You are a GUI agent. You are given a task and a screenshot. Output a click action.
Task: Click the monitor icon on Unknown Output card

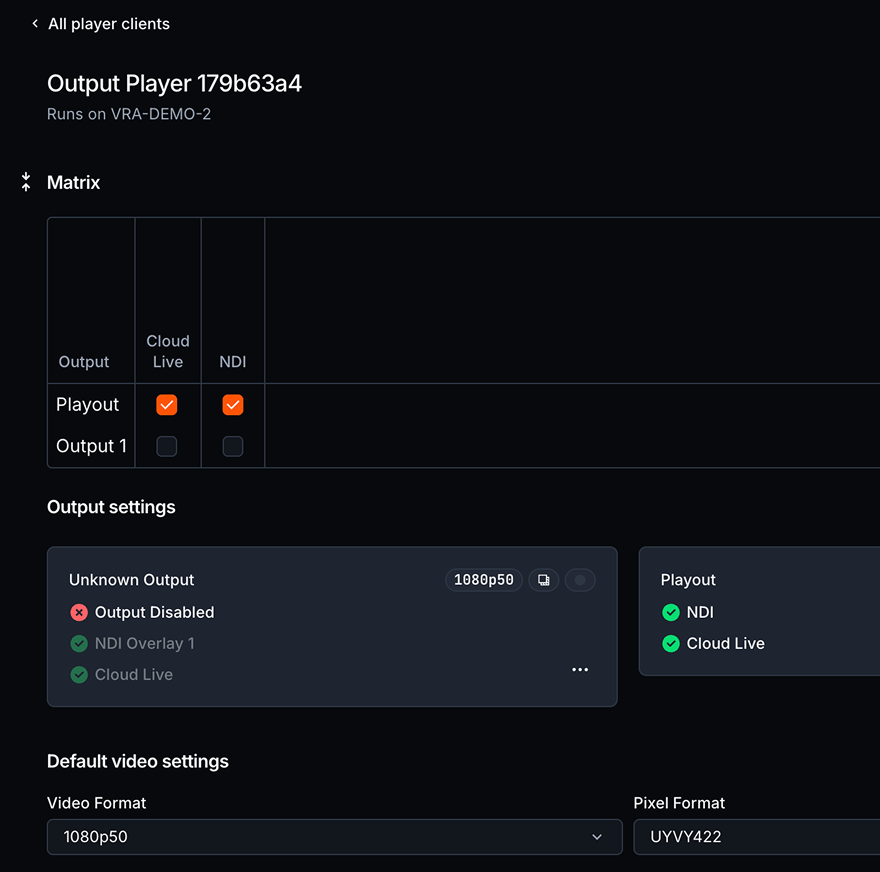pyautogui.click(x=543, y=580)
